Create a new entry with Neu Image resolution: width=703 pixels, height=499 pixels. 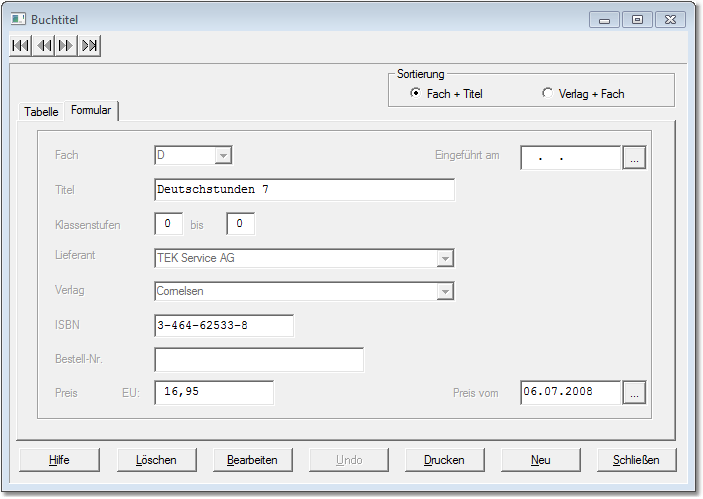541,460
